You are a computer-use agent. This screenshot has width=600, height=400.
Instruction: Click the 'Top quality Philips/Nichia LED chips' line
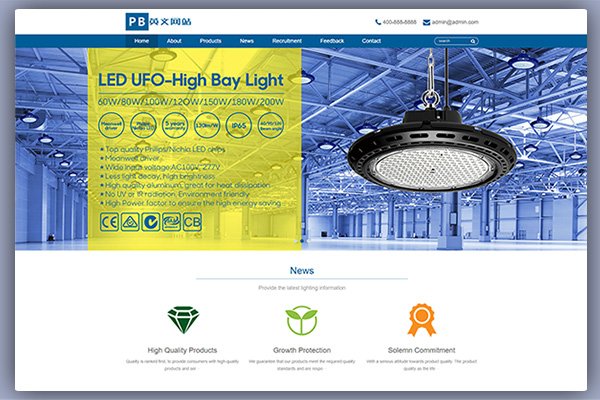pos(163,149)
